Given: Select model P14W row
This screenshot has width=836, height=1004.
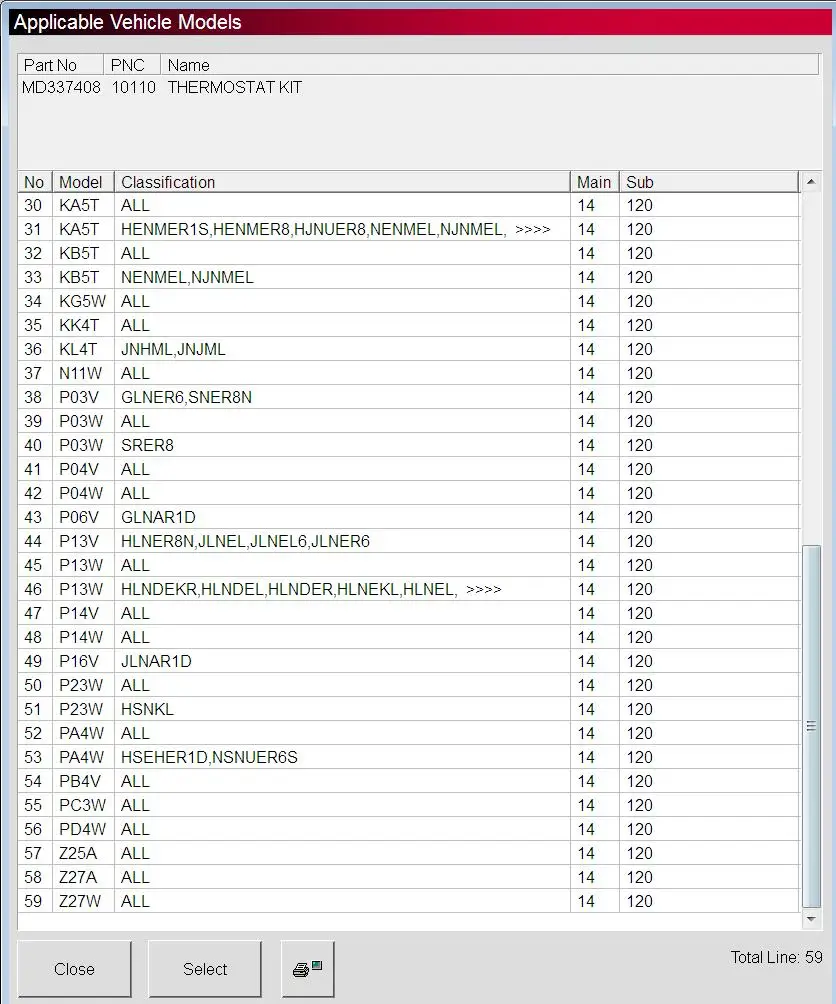Looking at the screenshot, I should click(x=409, y=638).
